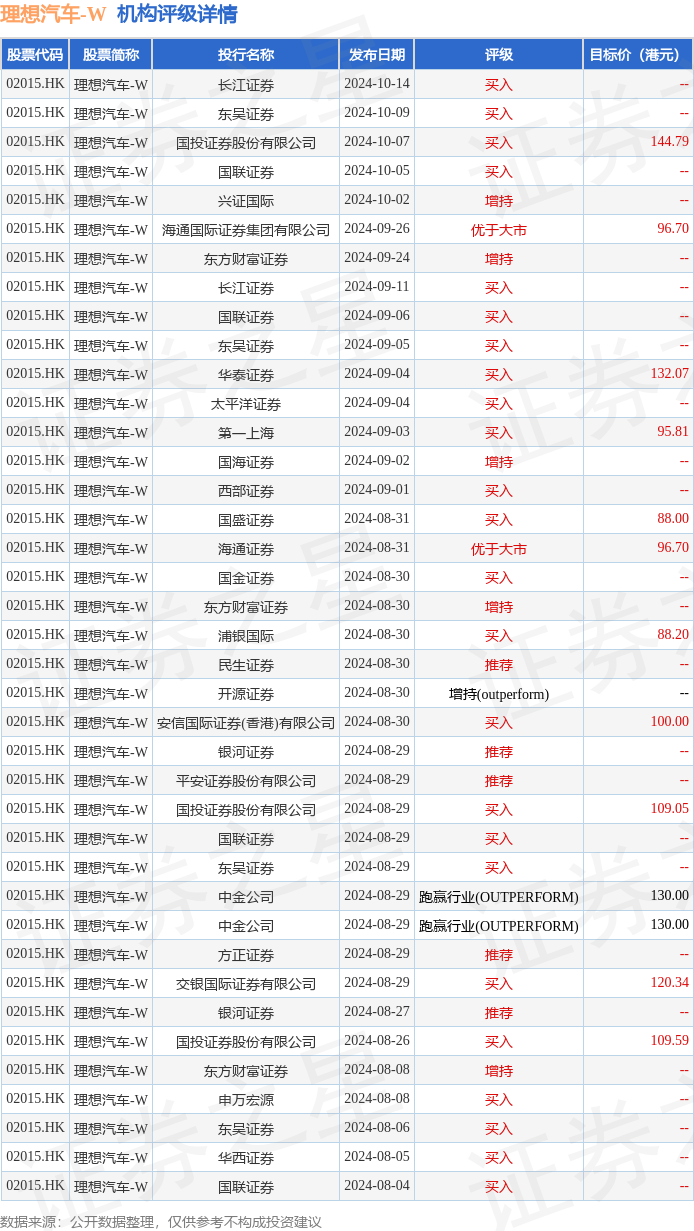The height and width of the screenshot is (1231, 694).
Task: Click the 国金证券 cell
Action: (x=246, y=577)
